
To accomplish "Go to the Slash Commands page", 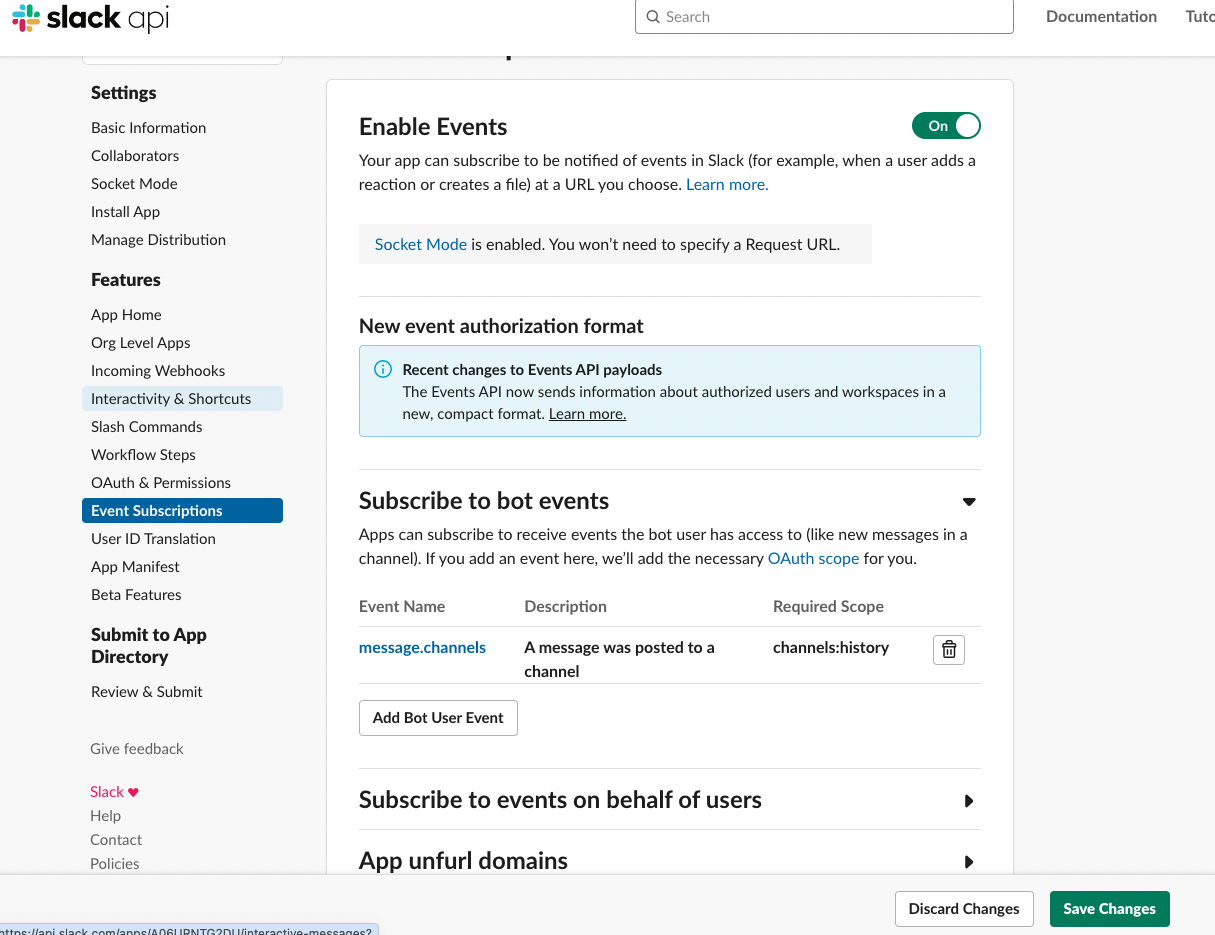I will click(x=147, y=427).
